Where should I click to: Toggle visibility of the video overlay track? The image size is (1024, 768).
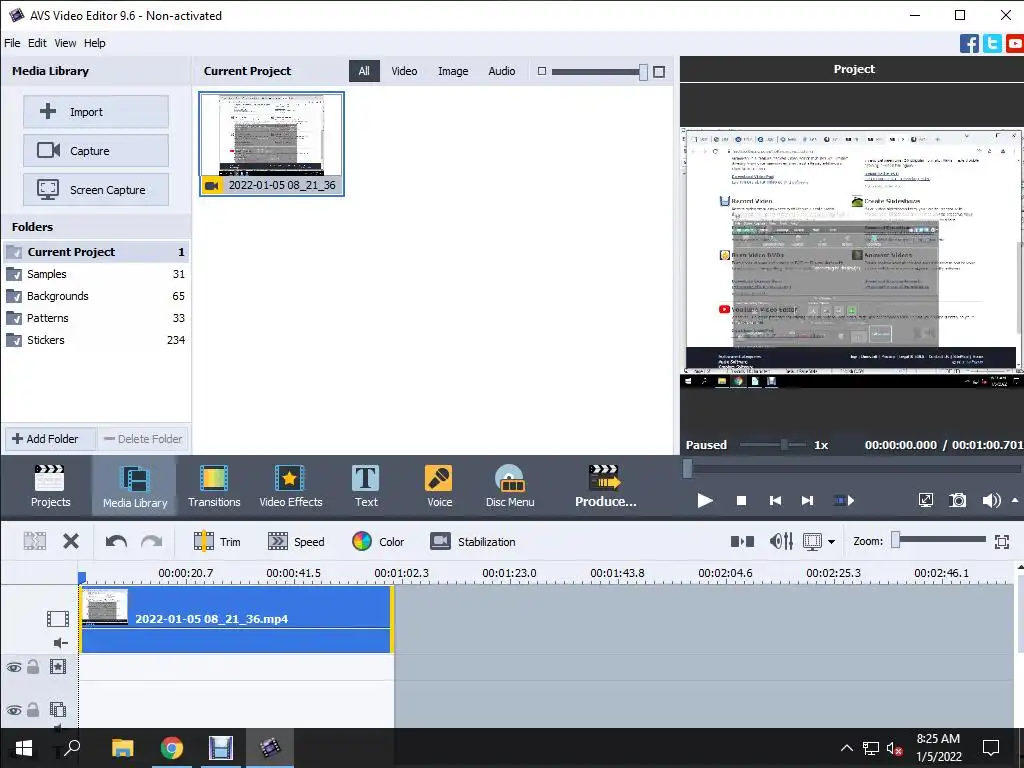(14, 710)
